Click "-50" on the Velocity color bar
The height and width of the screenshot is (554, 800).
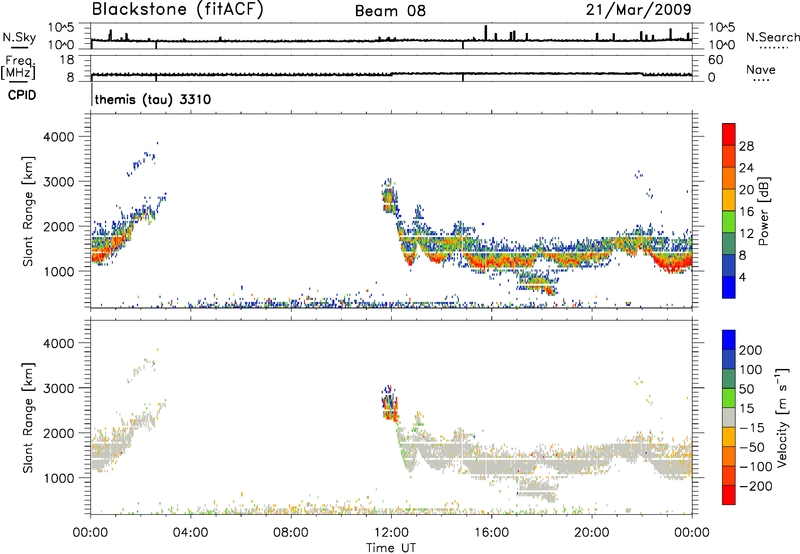click(x=752, y=447)
